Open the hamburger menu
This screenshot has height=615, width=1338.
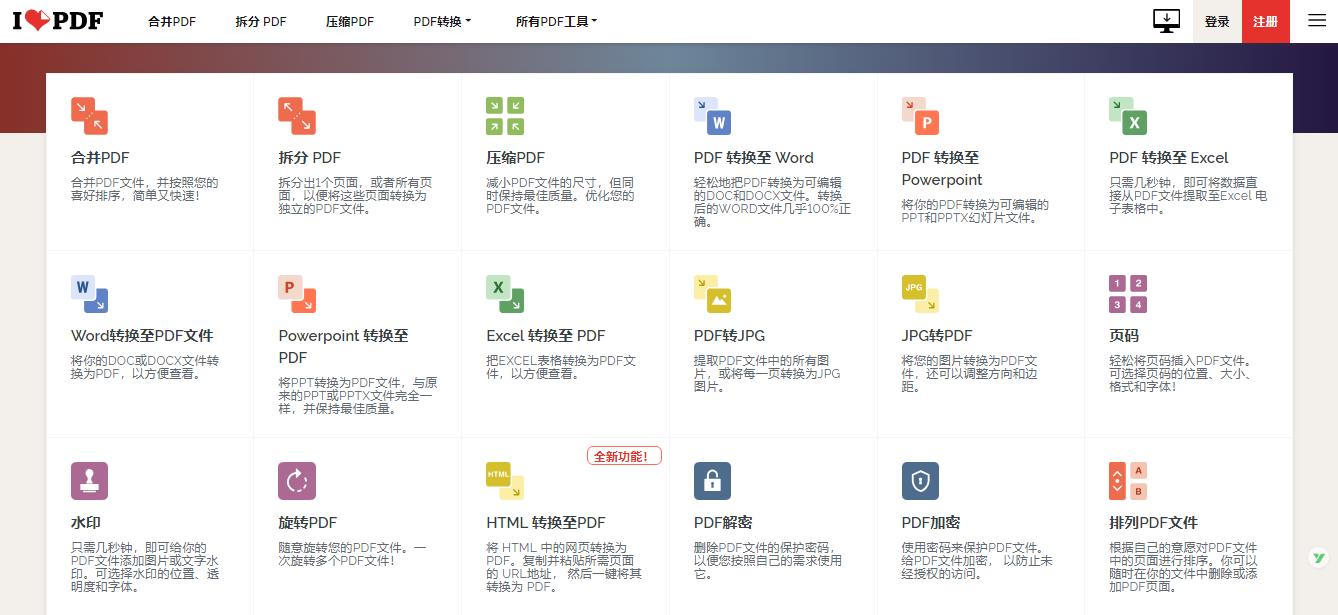1317,20
